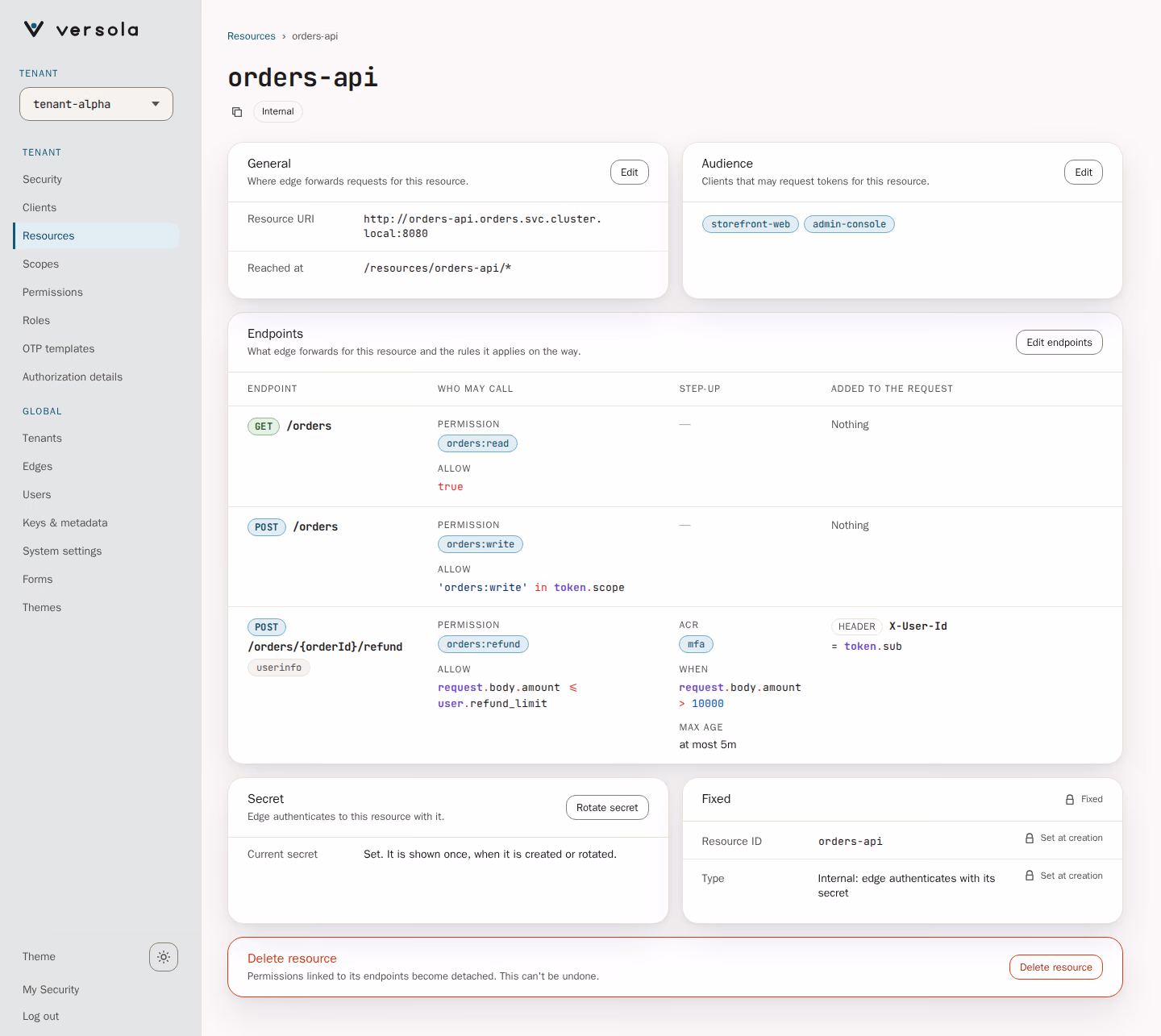
Task: Click the mfa ACR chip
Action: (697, 644)
